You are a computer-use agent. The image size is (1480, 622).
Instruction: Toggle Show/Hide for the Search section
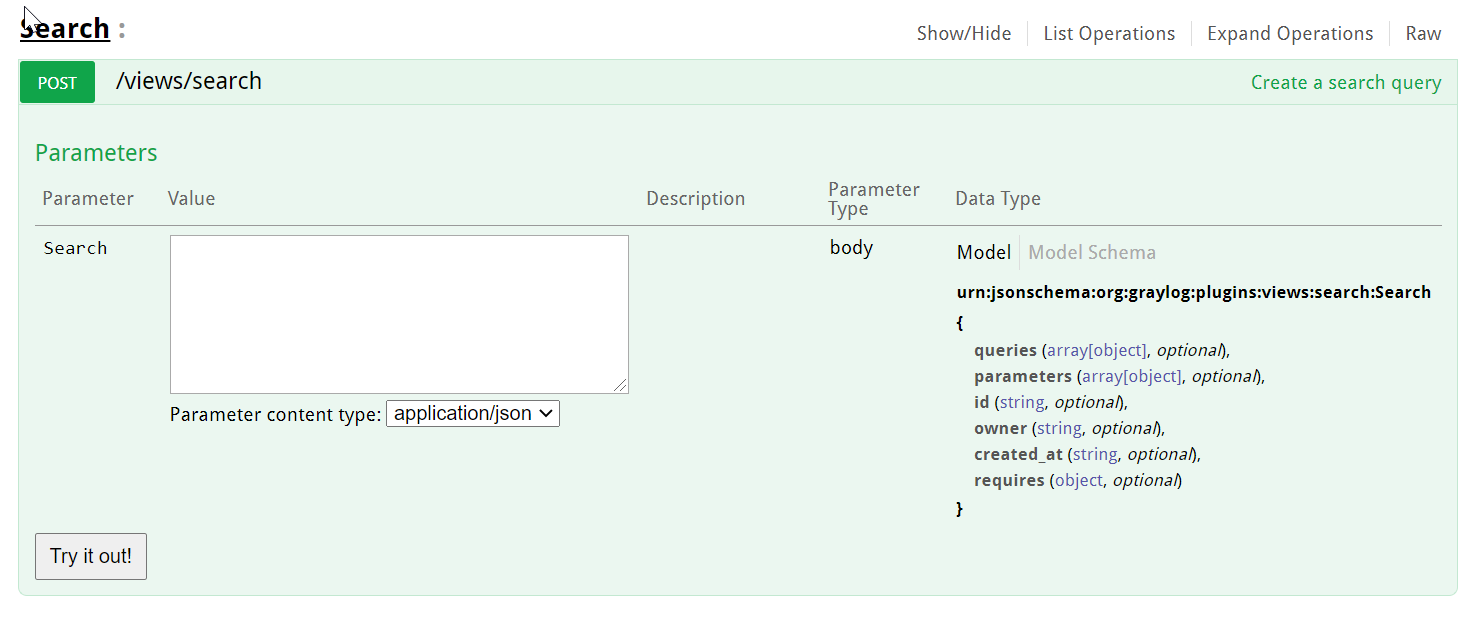(963, 34)
